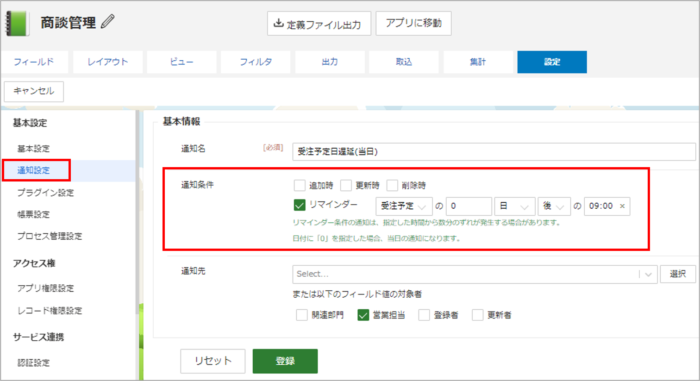Open プロセス管理設定 in the sidebar

pos(50,236)
